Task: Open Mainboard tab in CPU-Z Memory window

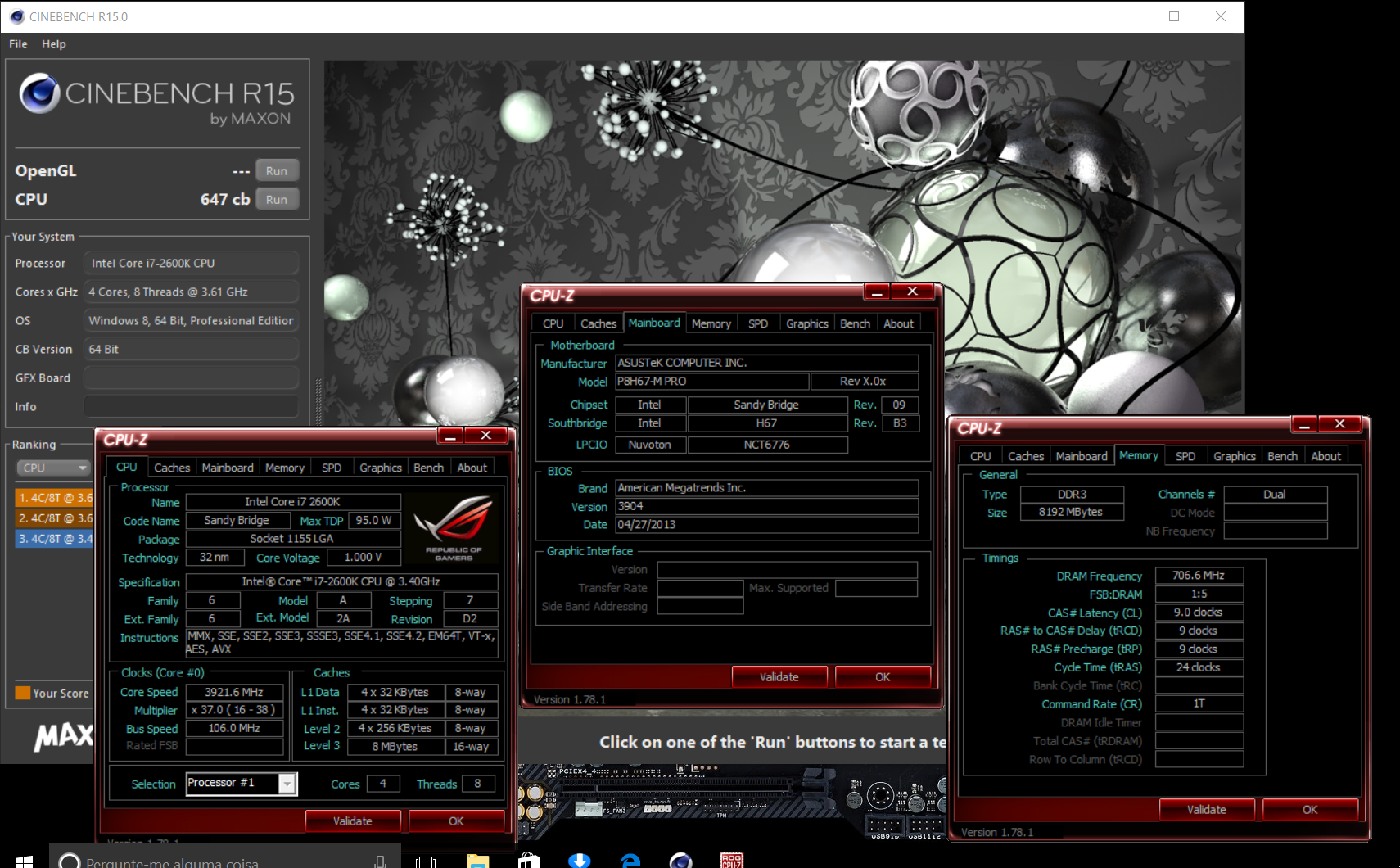Action: 1082,456
